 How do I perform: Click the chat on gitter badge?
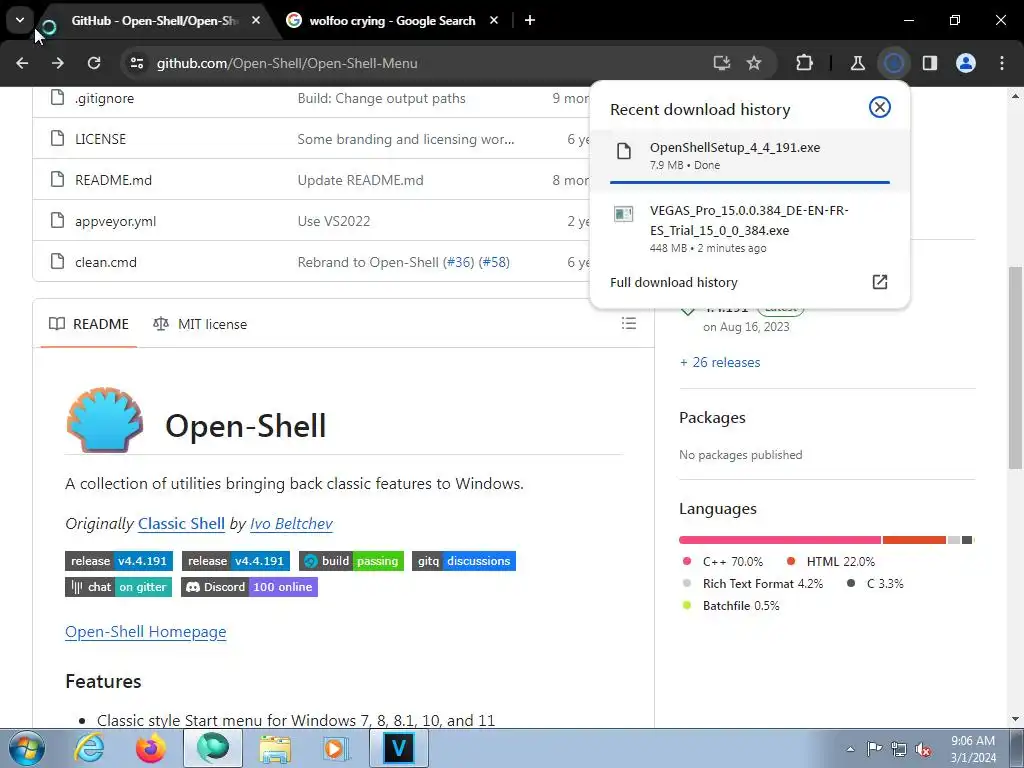[x=118, y=587]
